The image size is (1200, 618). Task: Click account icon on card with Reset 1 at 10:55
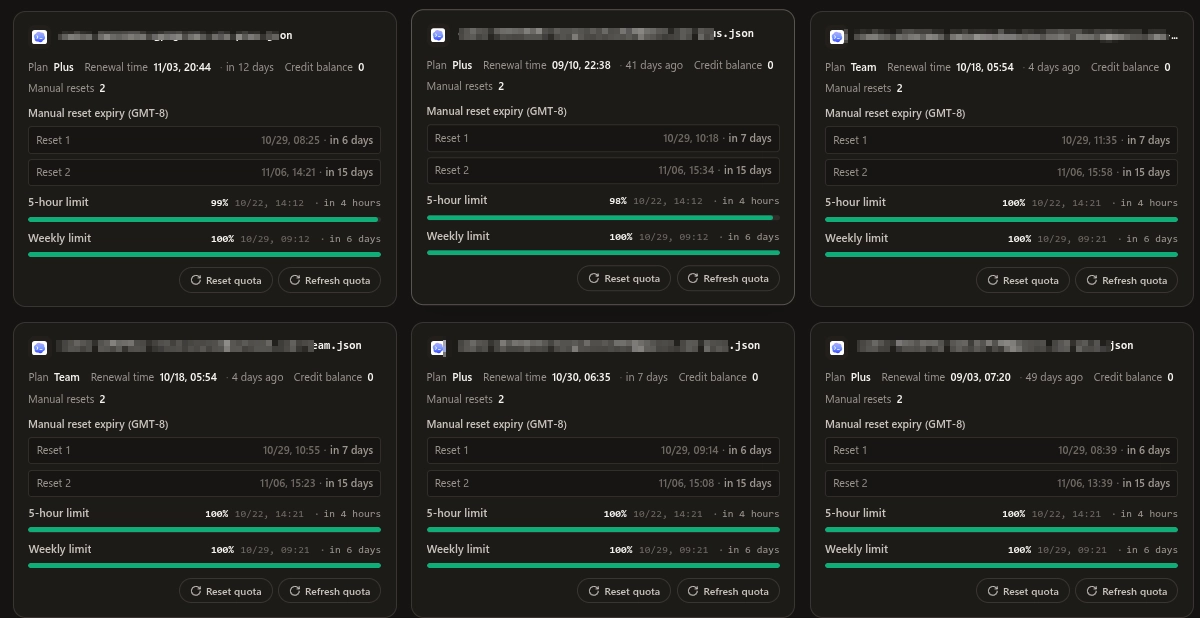click(x=39, y=348)
